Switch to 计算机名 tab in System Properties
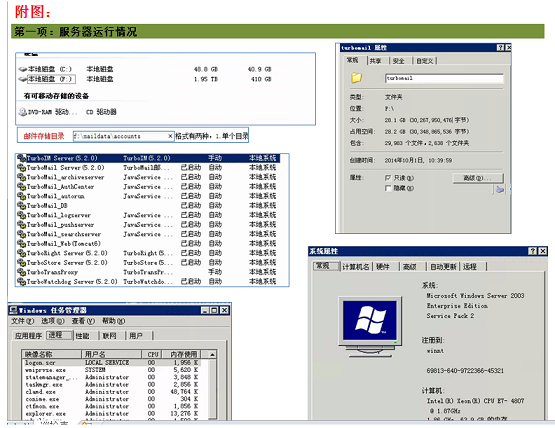Image resolution: width=555 pixels, height=428 pixels. [x=356, y=267]
